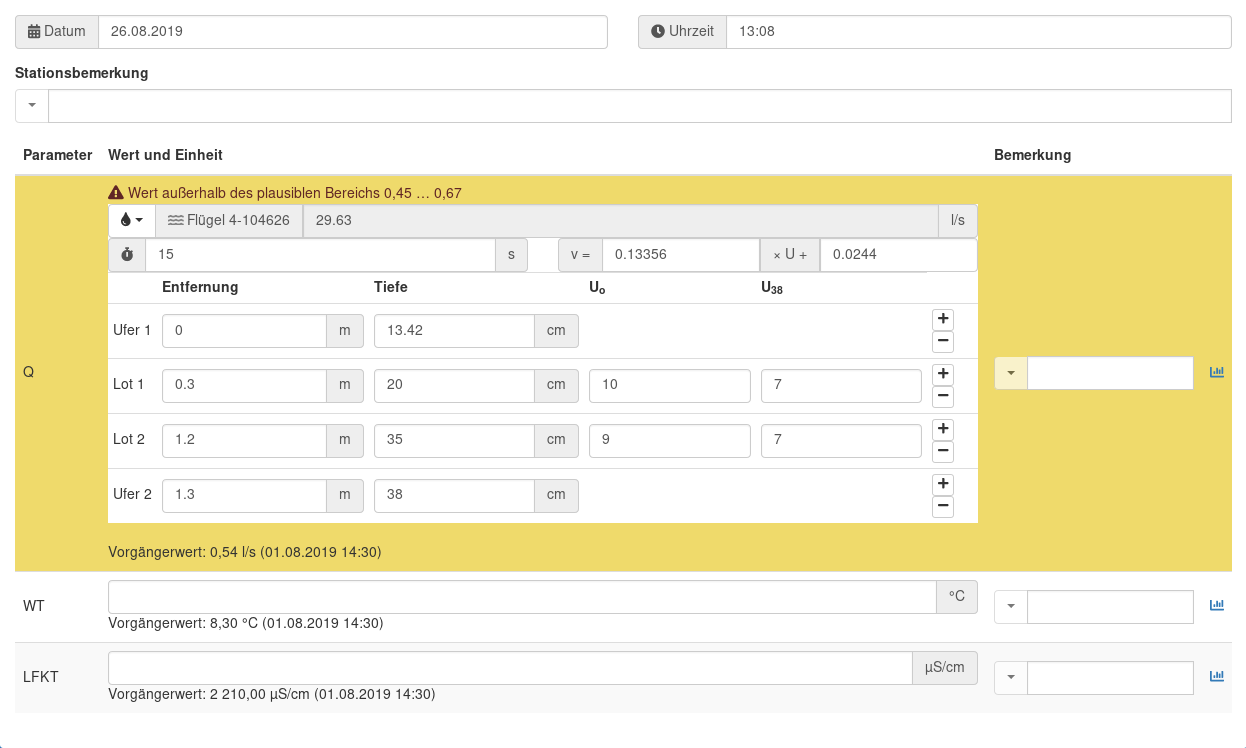1246x748 pixels.
Task: Edit the v = coefficient field 0.13356
Action: pyautogui.click(x=681, y=255)
